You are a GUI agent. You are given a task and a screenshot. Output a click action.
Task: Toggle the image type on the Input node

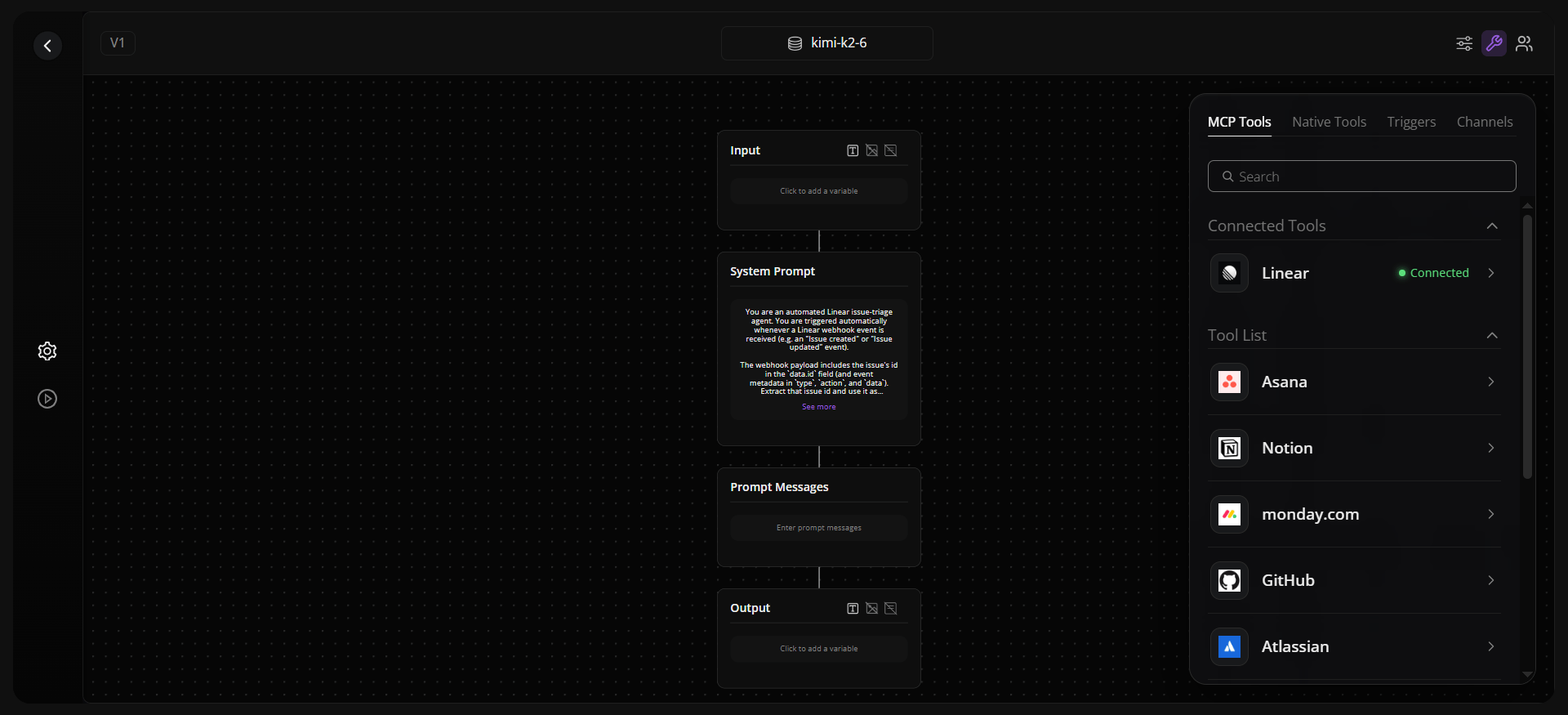coord(871,150)
